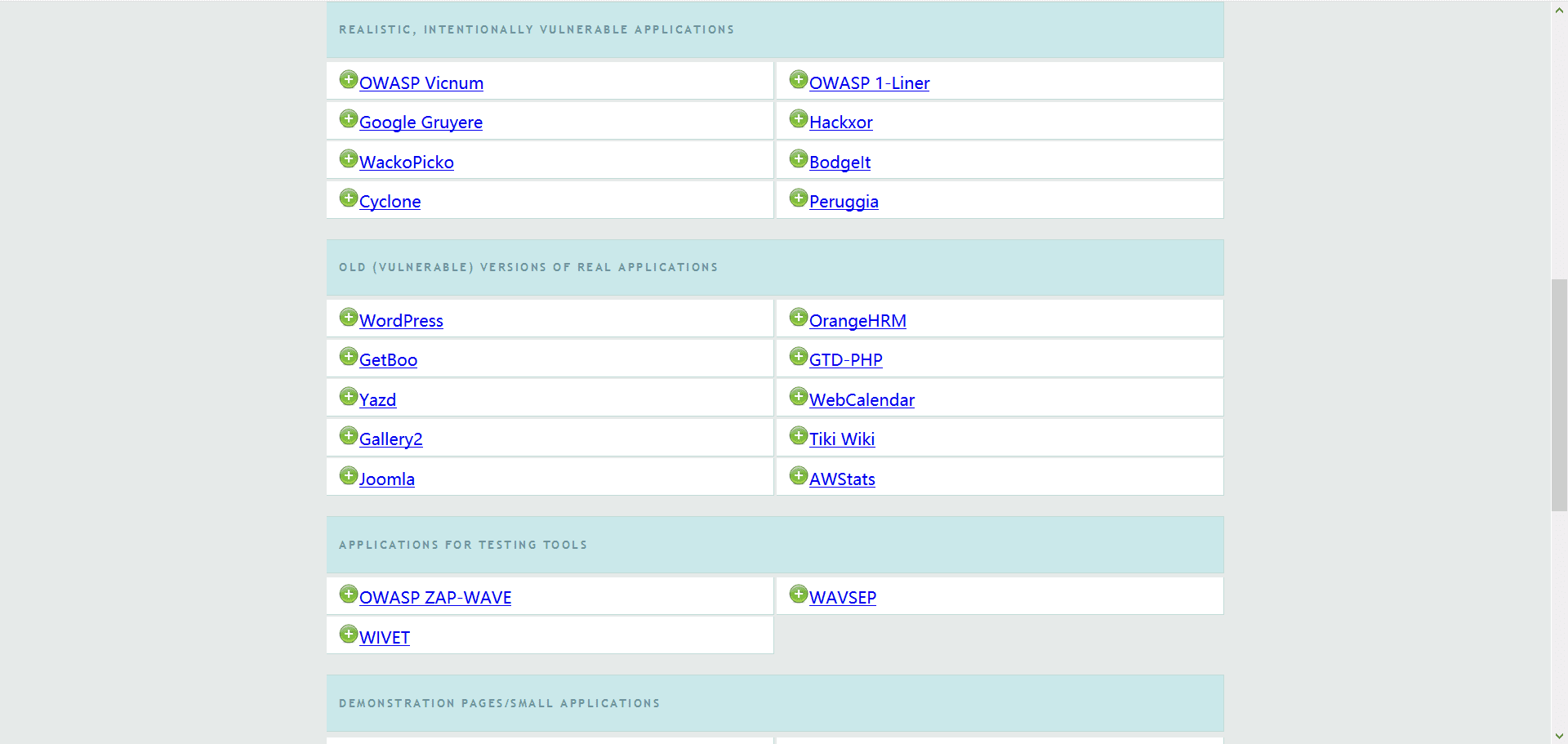
Task: Open the AWStats link
Action: [x=842, y=479]
